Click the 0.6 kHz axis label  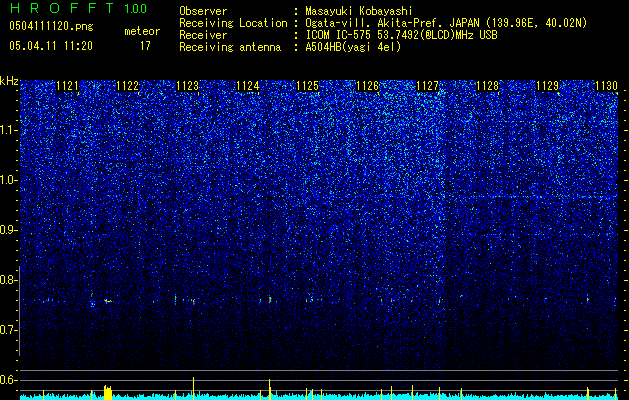pos(9,380)
